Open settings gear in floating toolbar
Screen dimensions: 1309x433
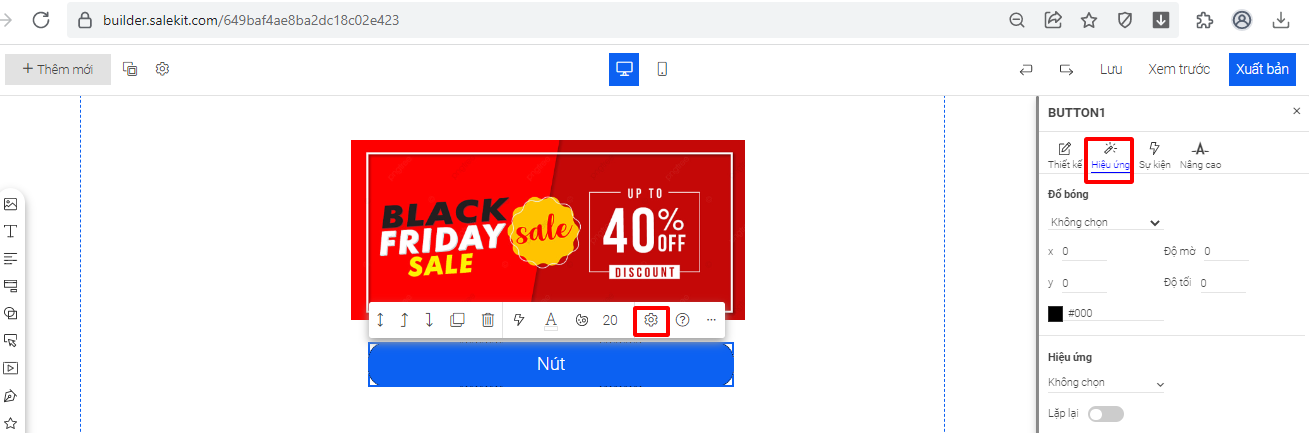click(x=651, y=320)
